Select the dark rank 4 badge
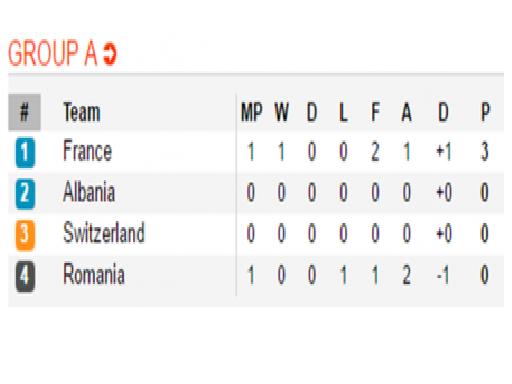 (x=25, y=276)
